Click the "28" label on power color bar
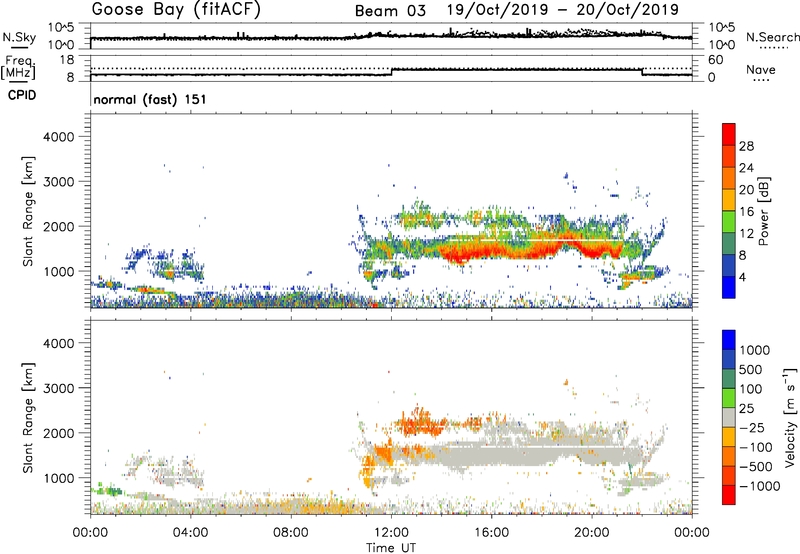 pos(746,146)
